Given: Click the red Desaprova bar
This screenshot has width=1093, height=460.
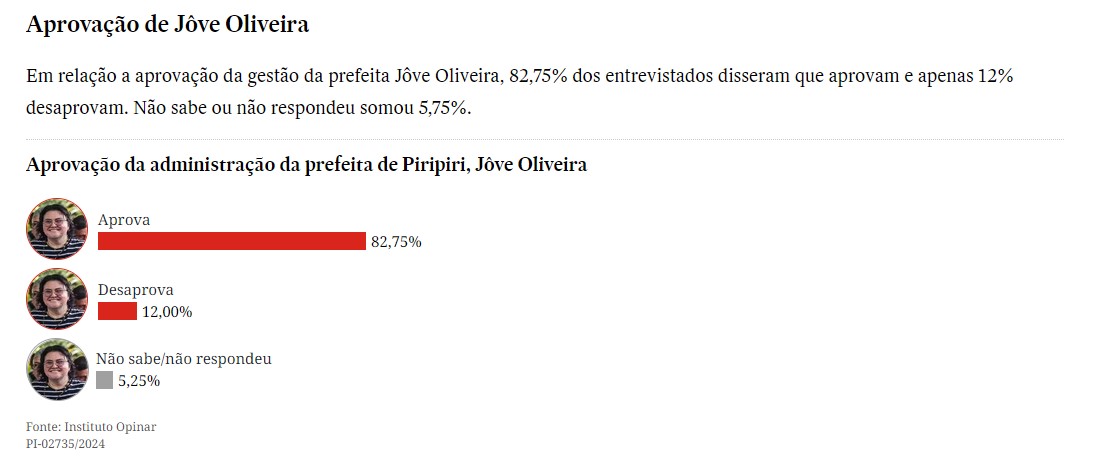Looking at the screenshot, I should [117, 311].
